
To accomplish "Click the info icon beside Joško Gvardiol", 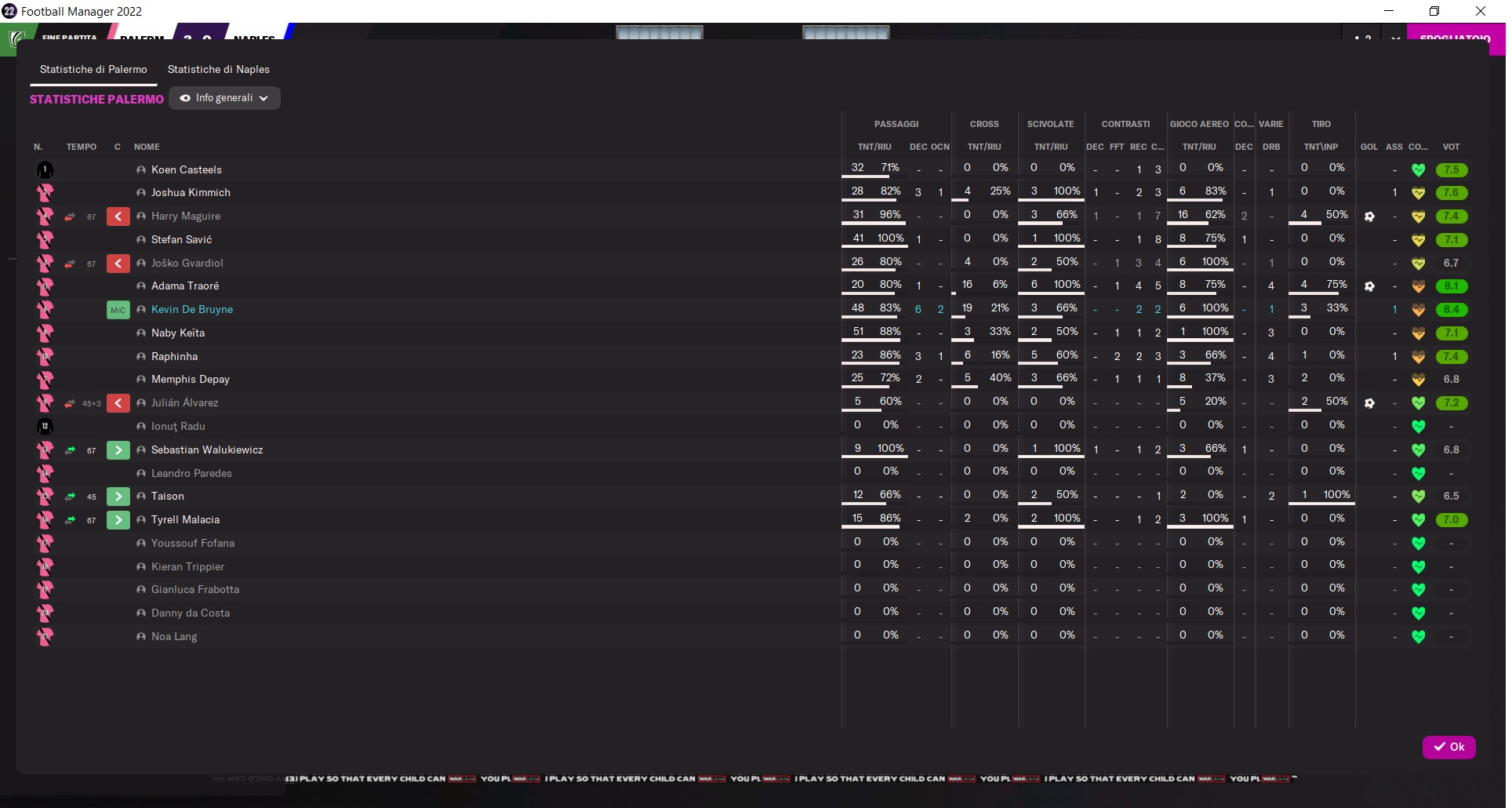I will point(141,263).
